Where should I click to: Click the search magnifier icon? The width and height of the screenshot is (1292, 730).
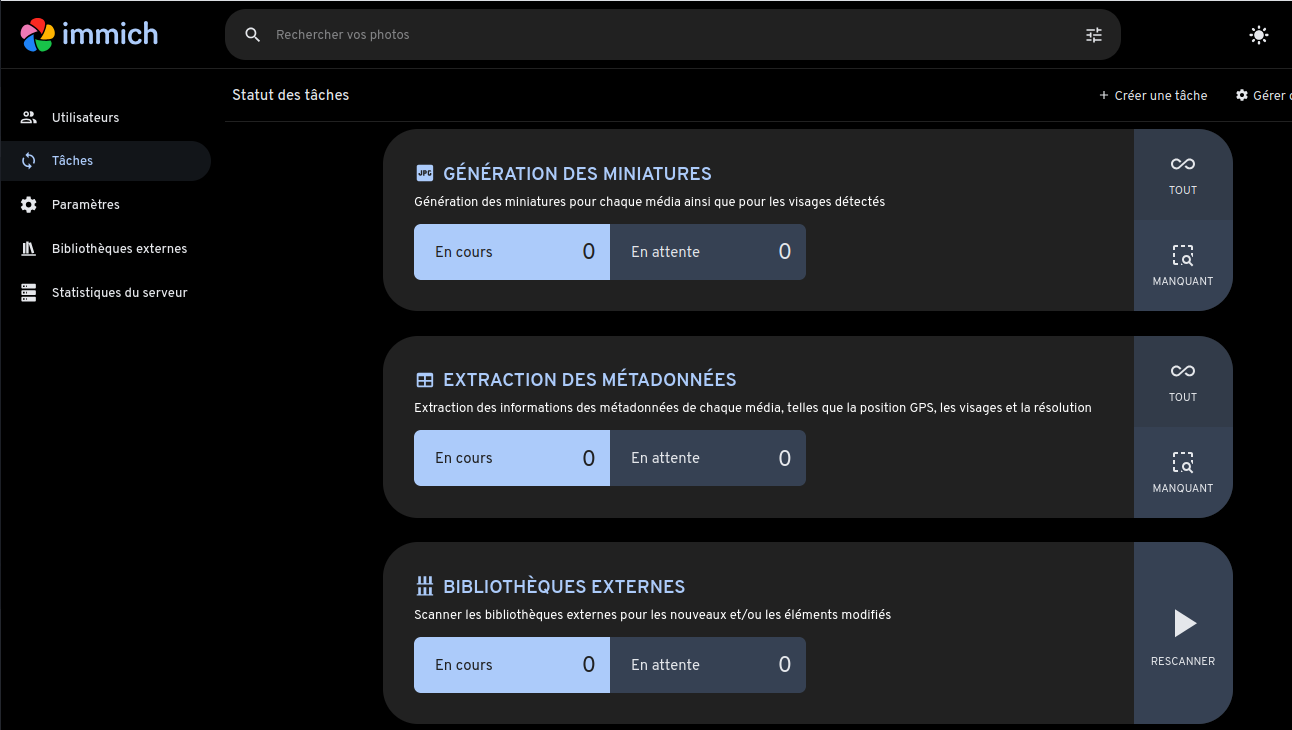point(253,35)
